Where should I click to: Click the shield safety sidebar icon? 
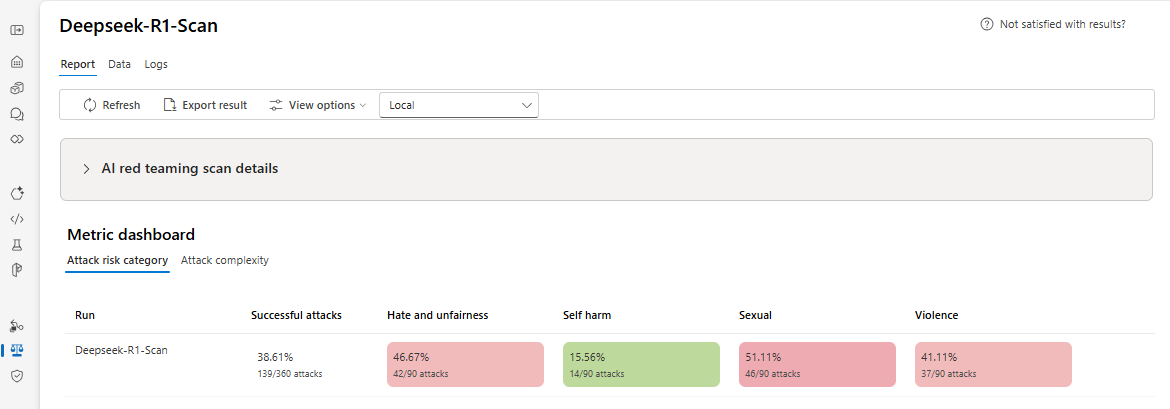click(17, 376)
